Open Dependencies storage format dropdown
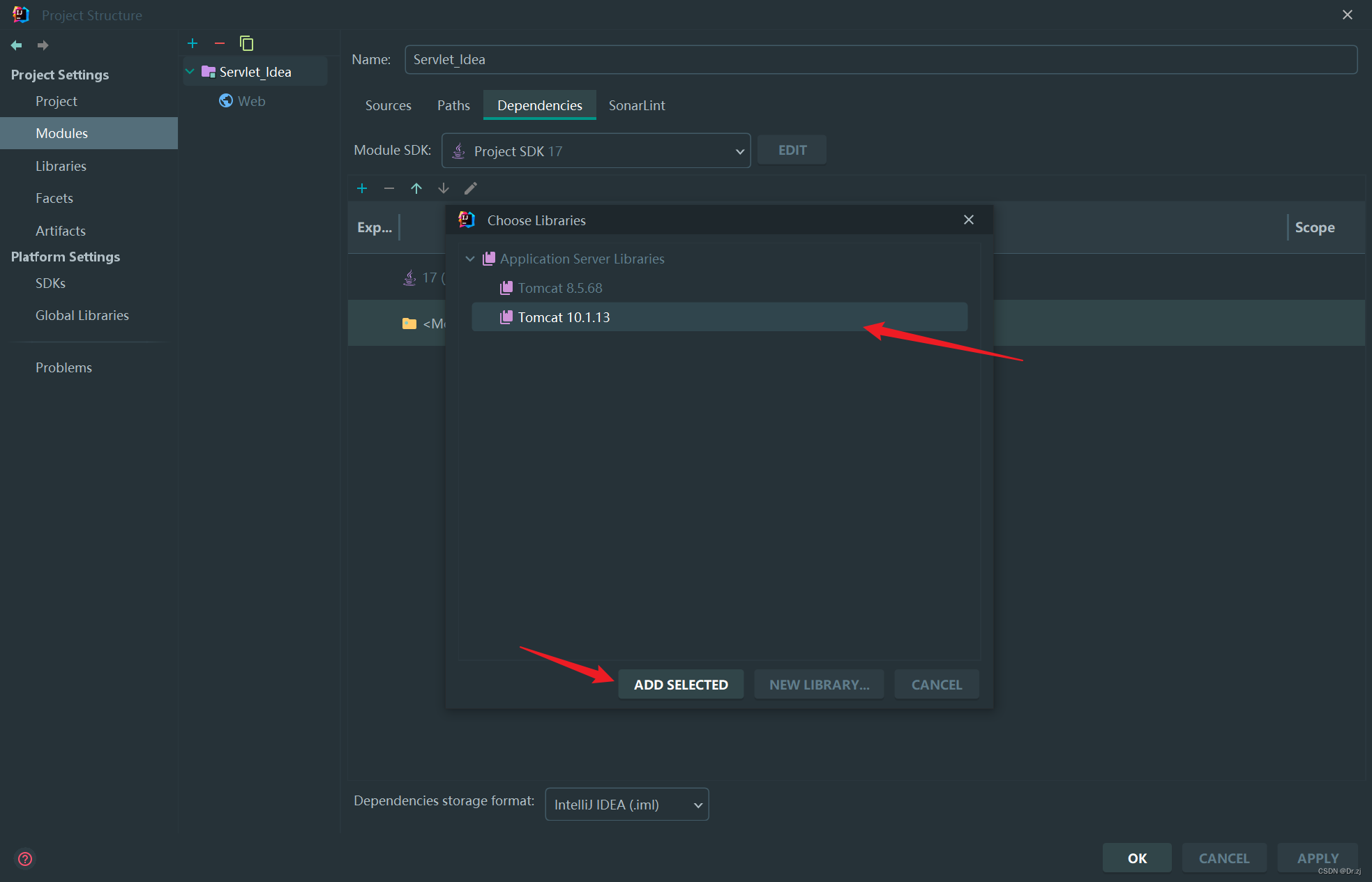The height and width of the screenshot is (882, 1372). [x=627, y=805]
